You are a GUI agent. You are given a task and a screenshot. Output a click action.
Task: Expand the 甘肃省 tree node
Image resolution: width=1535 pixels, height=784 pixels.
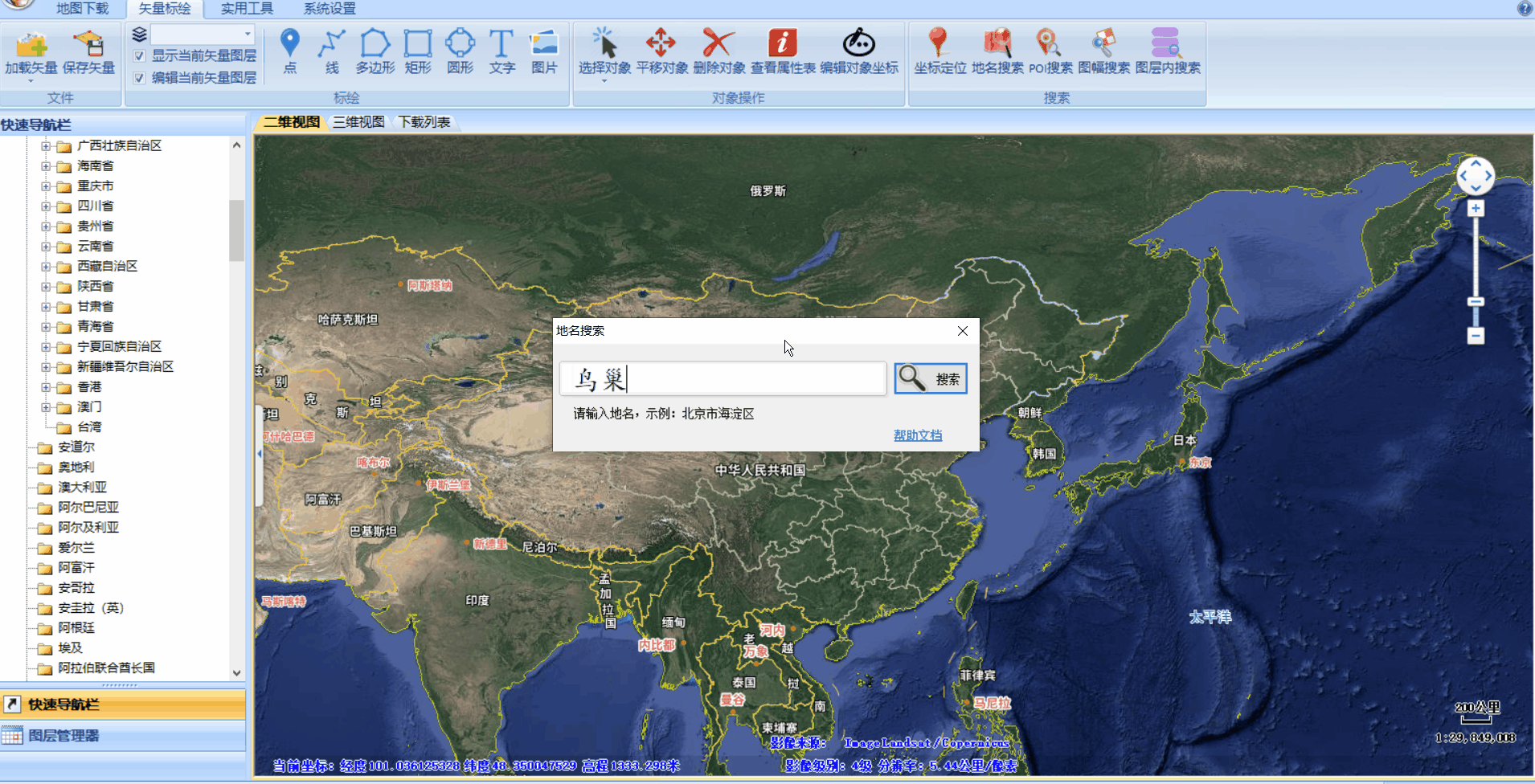click(46, 307)
